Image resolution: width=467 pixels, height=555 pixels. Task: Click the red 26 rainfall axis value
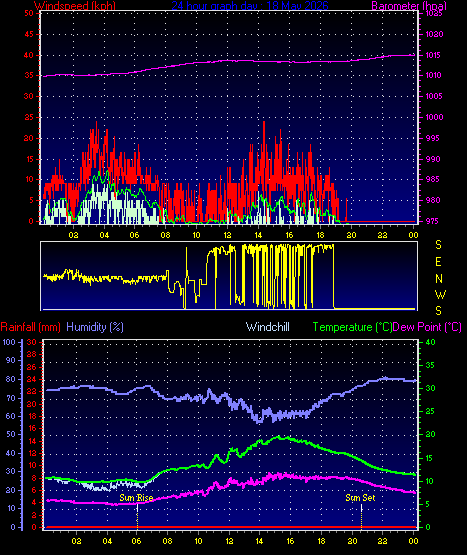32,367
